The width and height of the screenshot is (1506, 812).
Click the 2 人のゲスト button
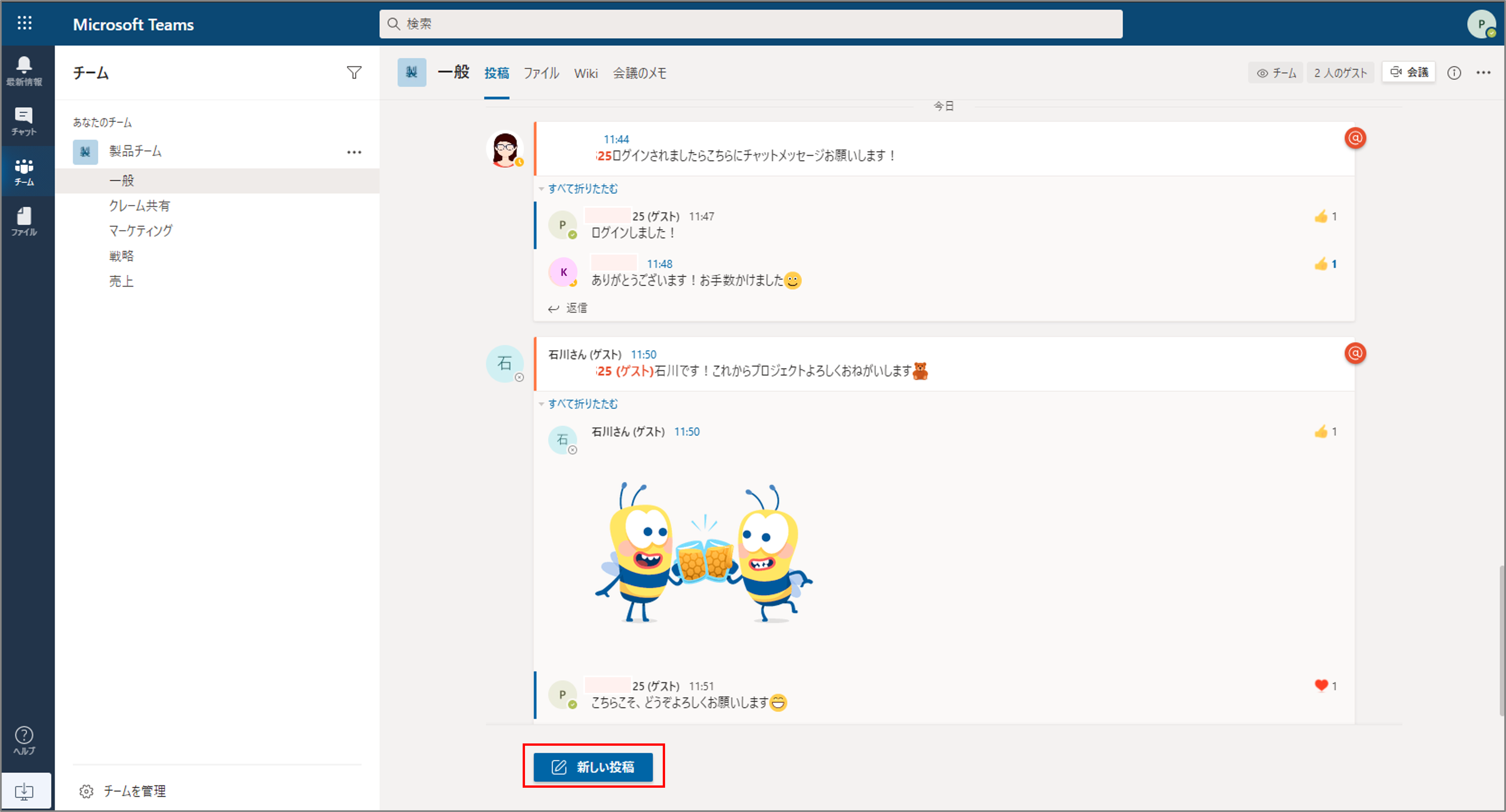[x=1340, y=73]
